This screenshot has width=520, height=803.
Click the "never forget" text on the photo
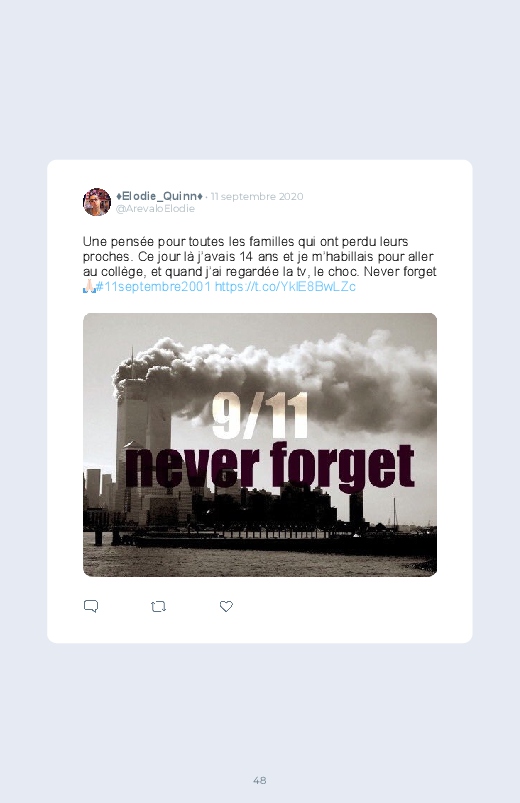(270, 466)
